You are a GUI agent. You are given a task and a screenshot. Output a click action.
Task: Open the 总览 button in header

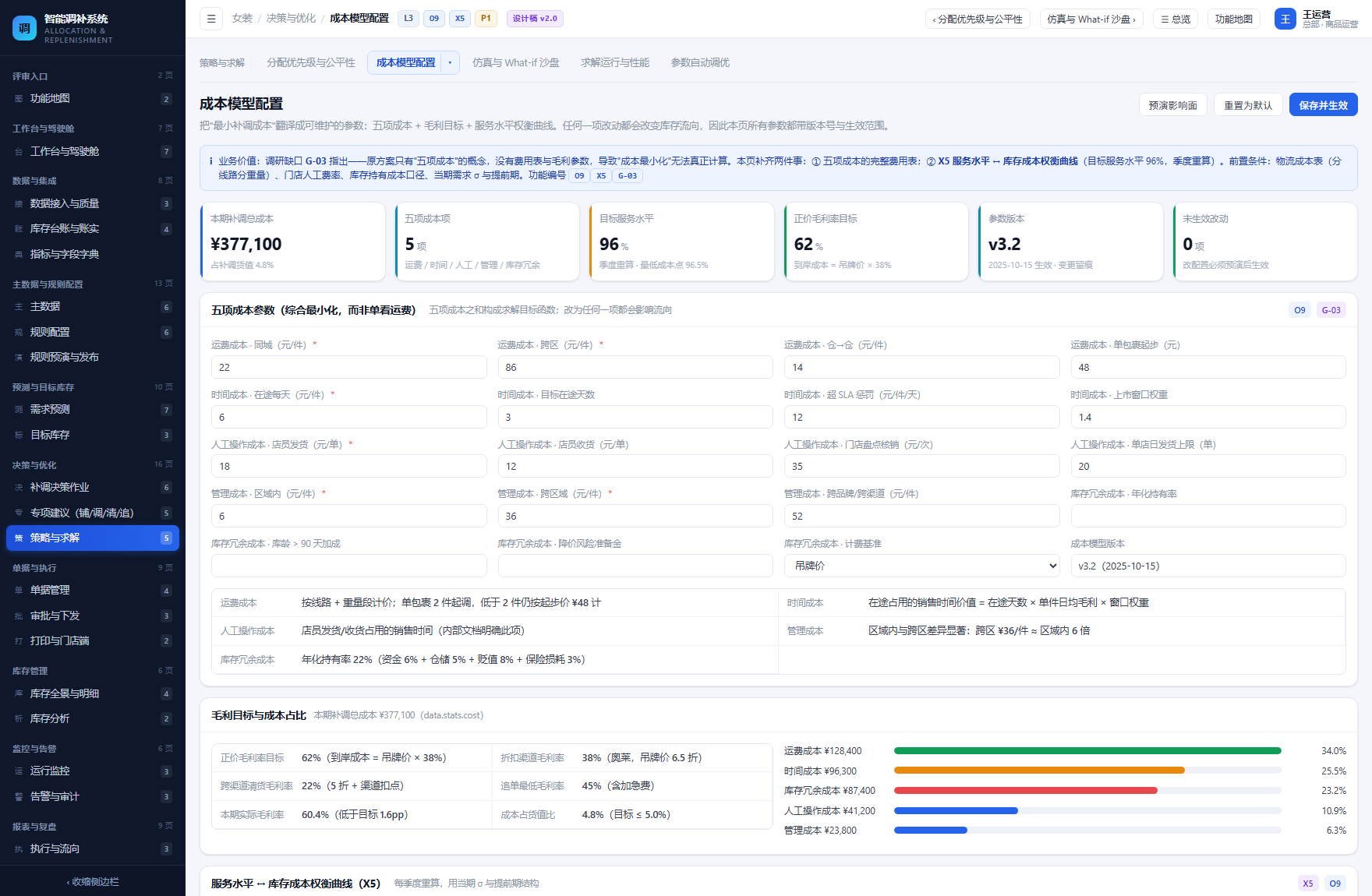click(1176, 19)
